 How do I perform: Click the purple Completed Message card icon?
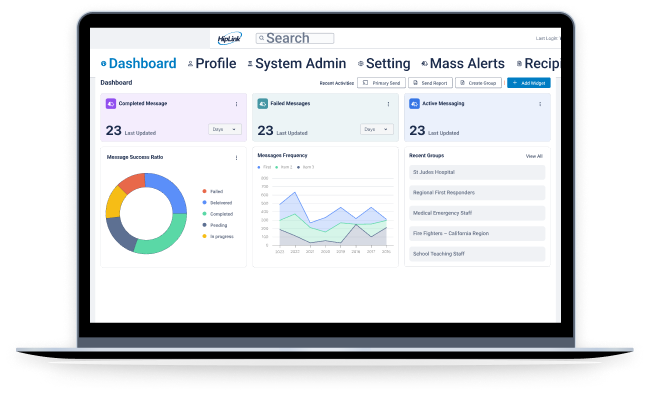click(111, 104)
